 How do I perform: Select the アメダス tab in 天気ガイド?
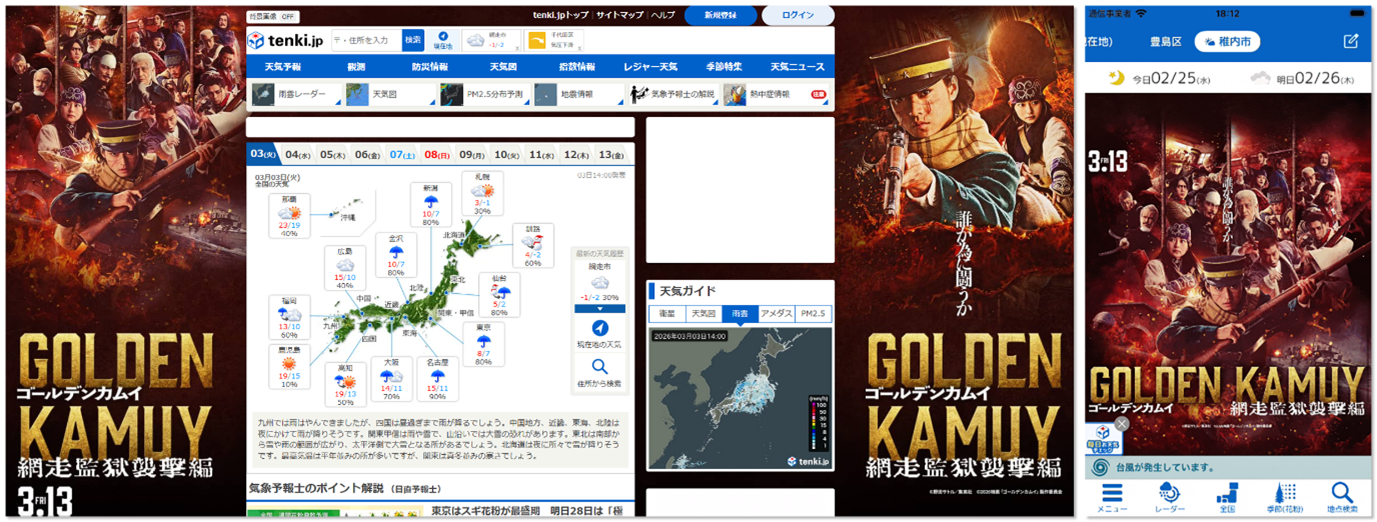[x=776, y=313]
